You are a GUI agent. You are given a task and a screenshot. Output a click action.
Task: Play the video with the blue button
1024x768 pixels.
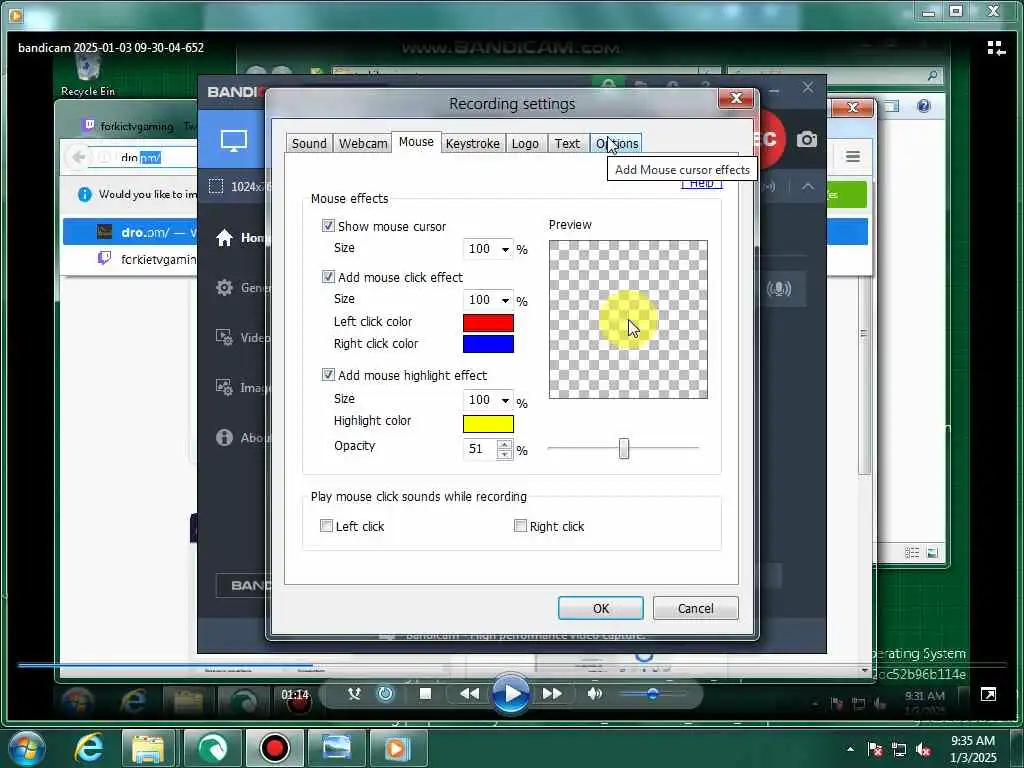(510, 694)
